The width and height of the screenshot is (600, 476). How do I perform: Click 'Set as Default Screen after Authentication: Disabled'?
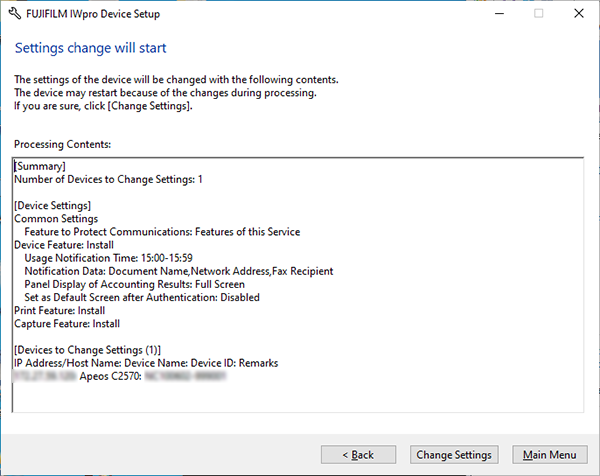coord(142,297)
